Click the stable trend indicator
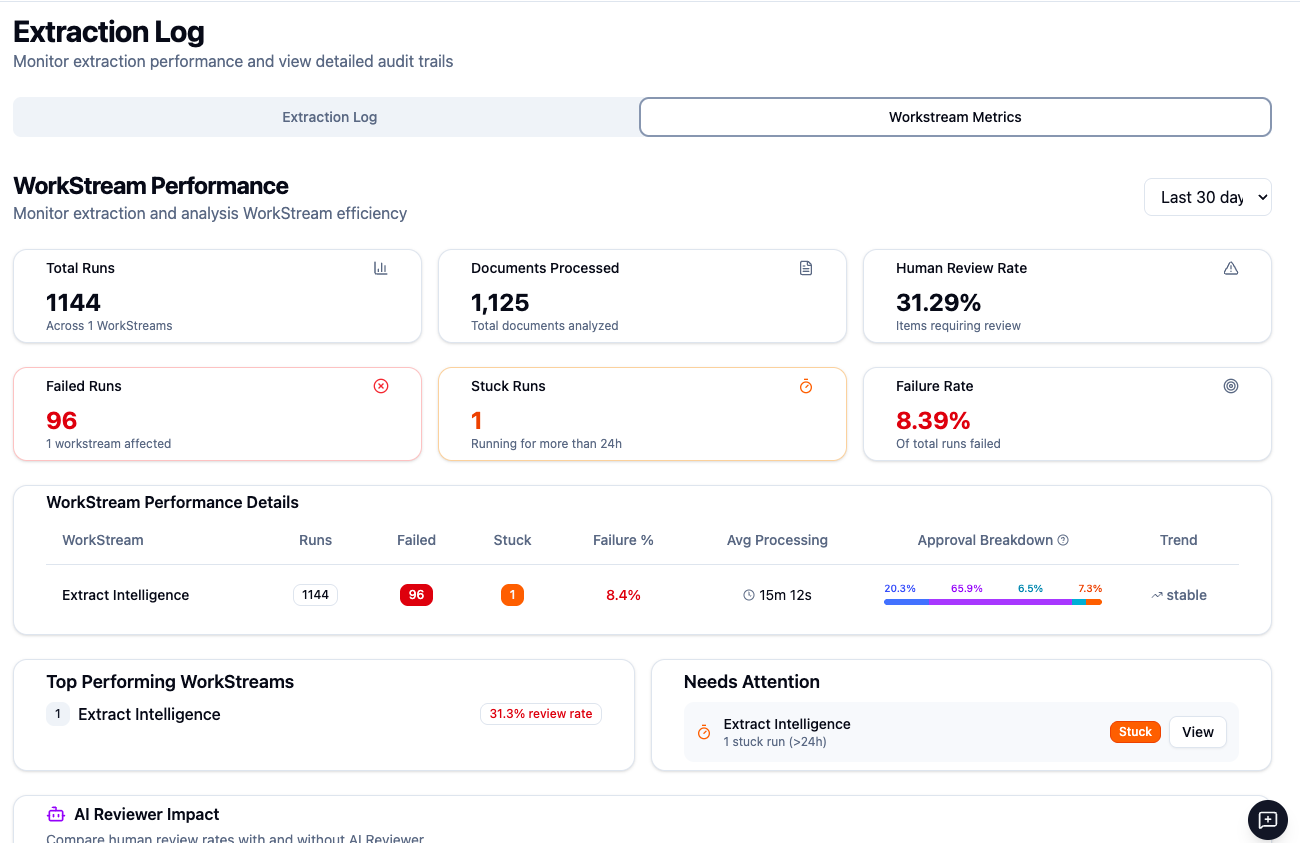 1179,595
